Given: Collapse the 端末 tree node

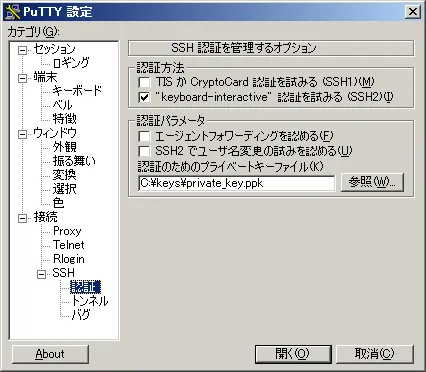Looking at the screenshot, I should [22, 78].
